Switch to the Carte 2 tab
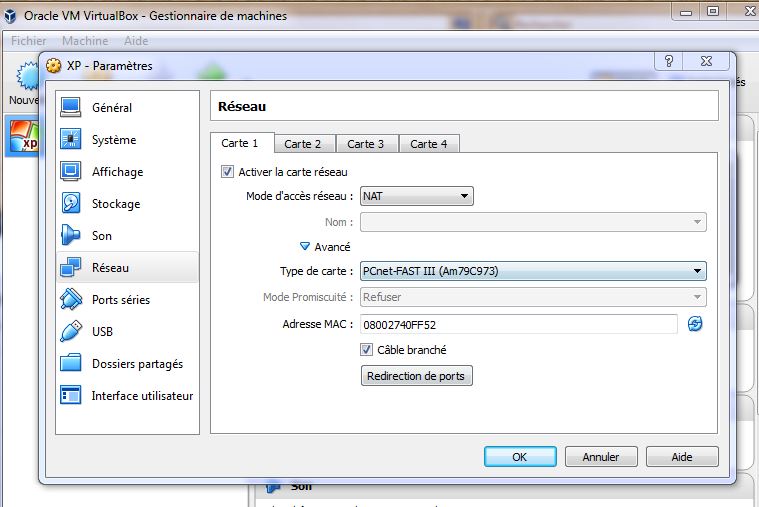The height and width of the screenshot is (507, 759). 304,144
